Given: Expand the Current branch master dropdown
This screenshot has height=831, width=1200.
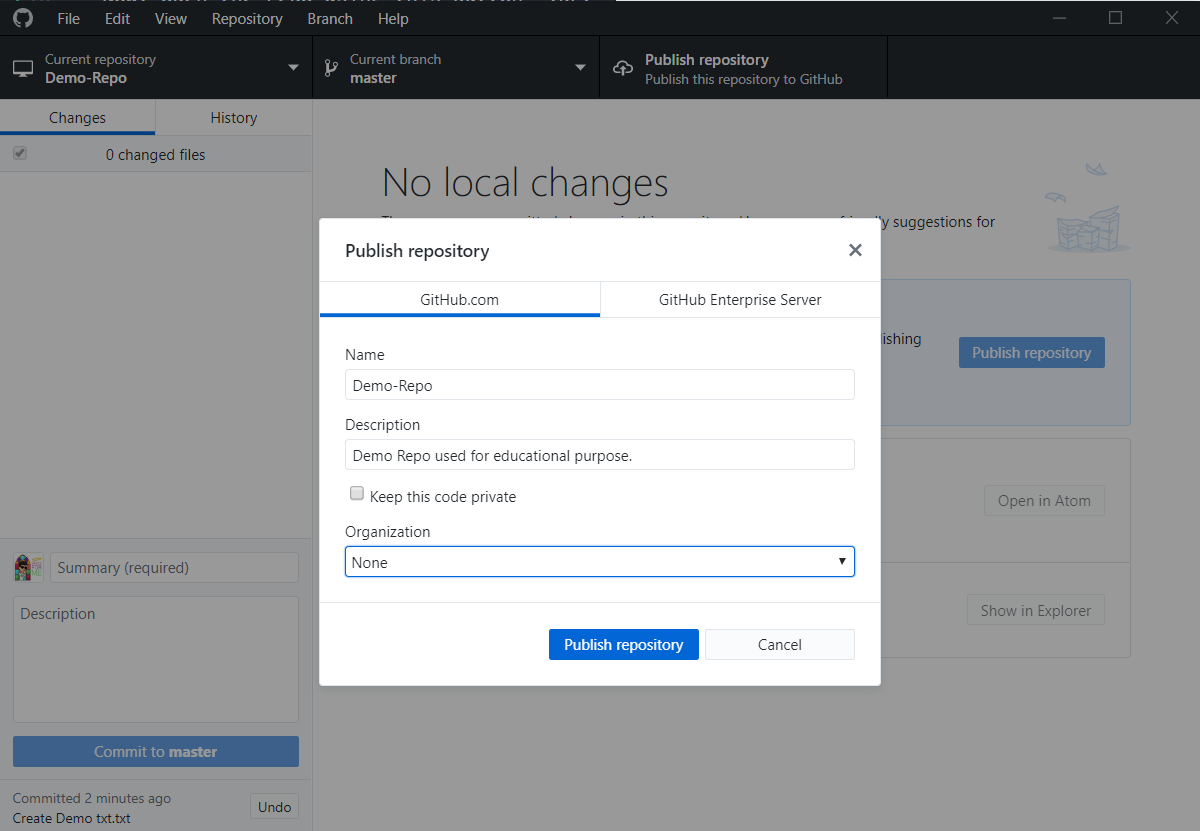Looking at the screenshot, I should 456,68.
